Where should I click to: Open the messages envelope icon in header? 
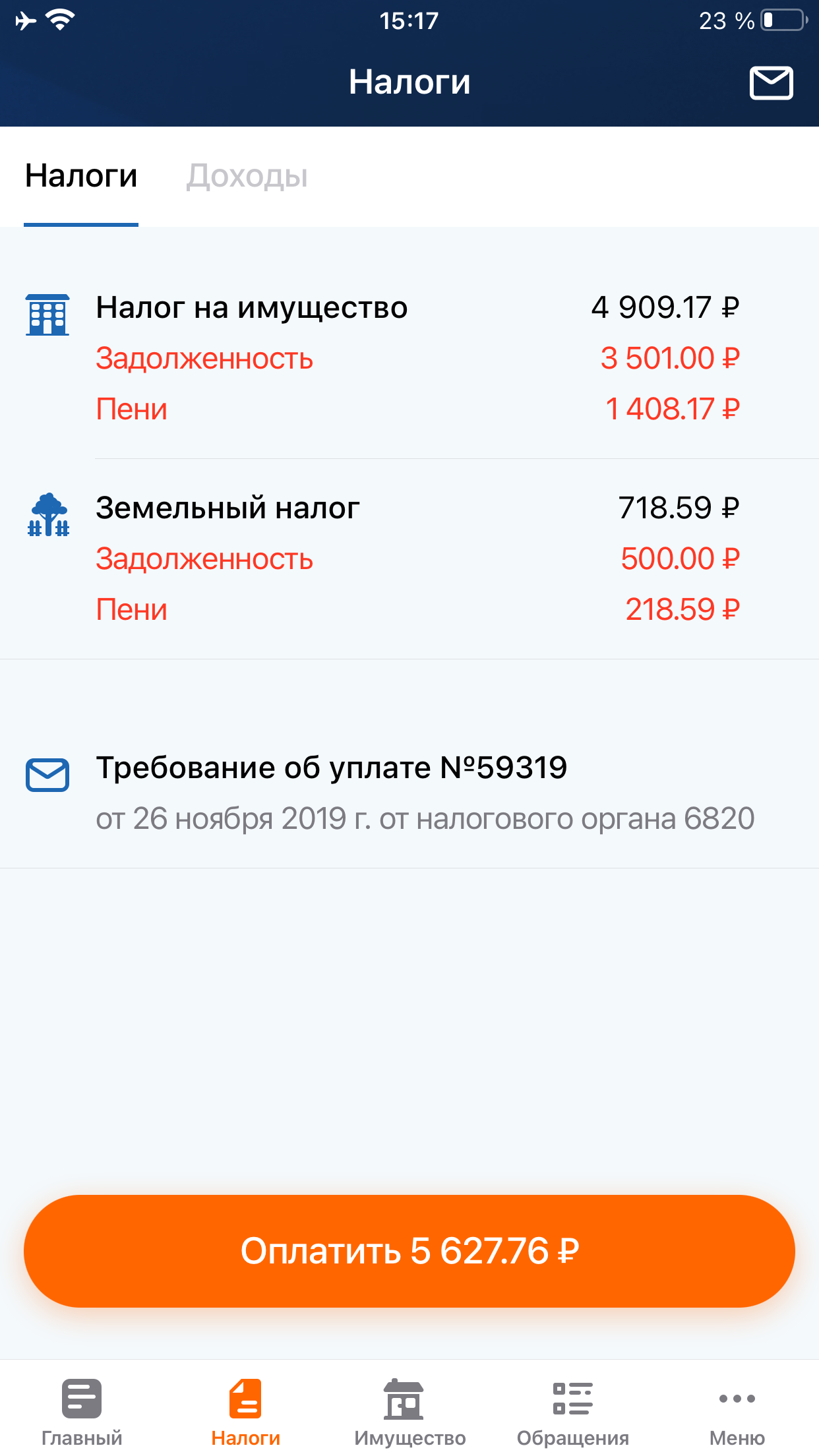771,83
